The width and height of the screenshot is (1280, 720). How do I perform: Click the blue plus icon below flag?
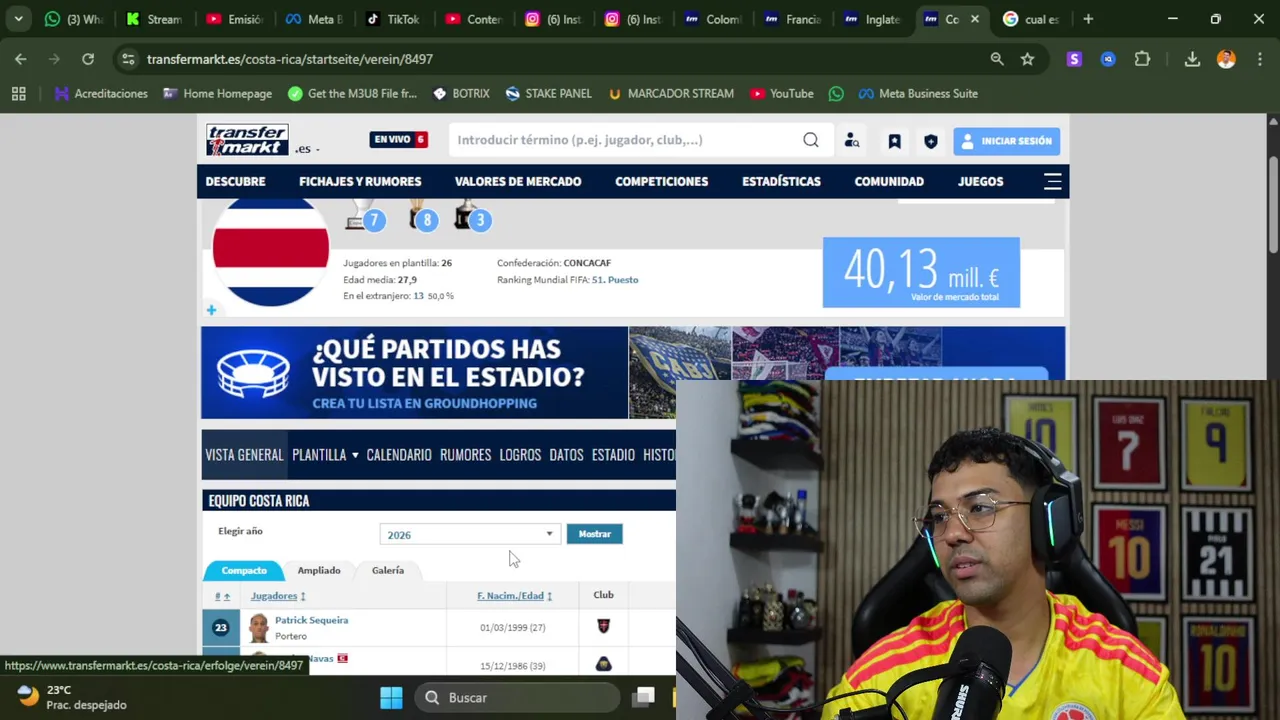pyautogui.click(x=211, y=310)
